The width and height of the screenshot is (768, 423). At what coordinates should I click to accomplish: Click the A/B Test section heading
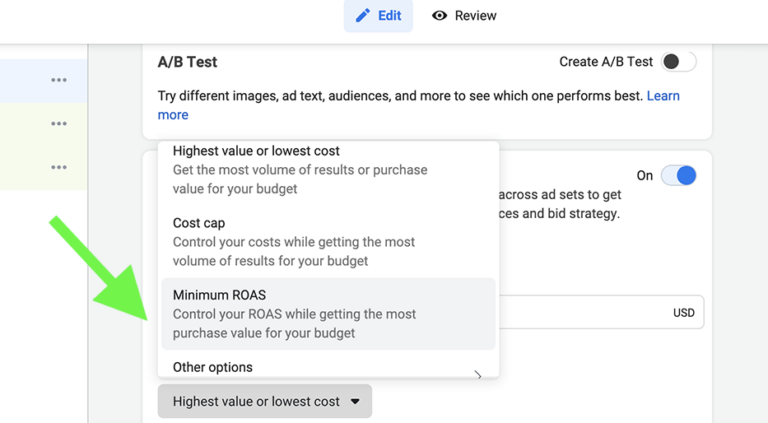(x=187, y=62)
